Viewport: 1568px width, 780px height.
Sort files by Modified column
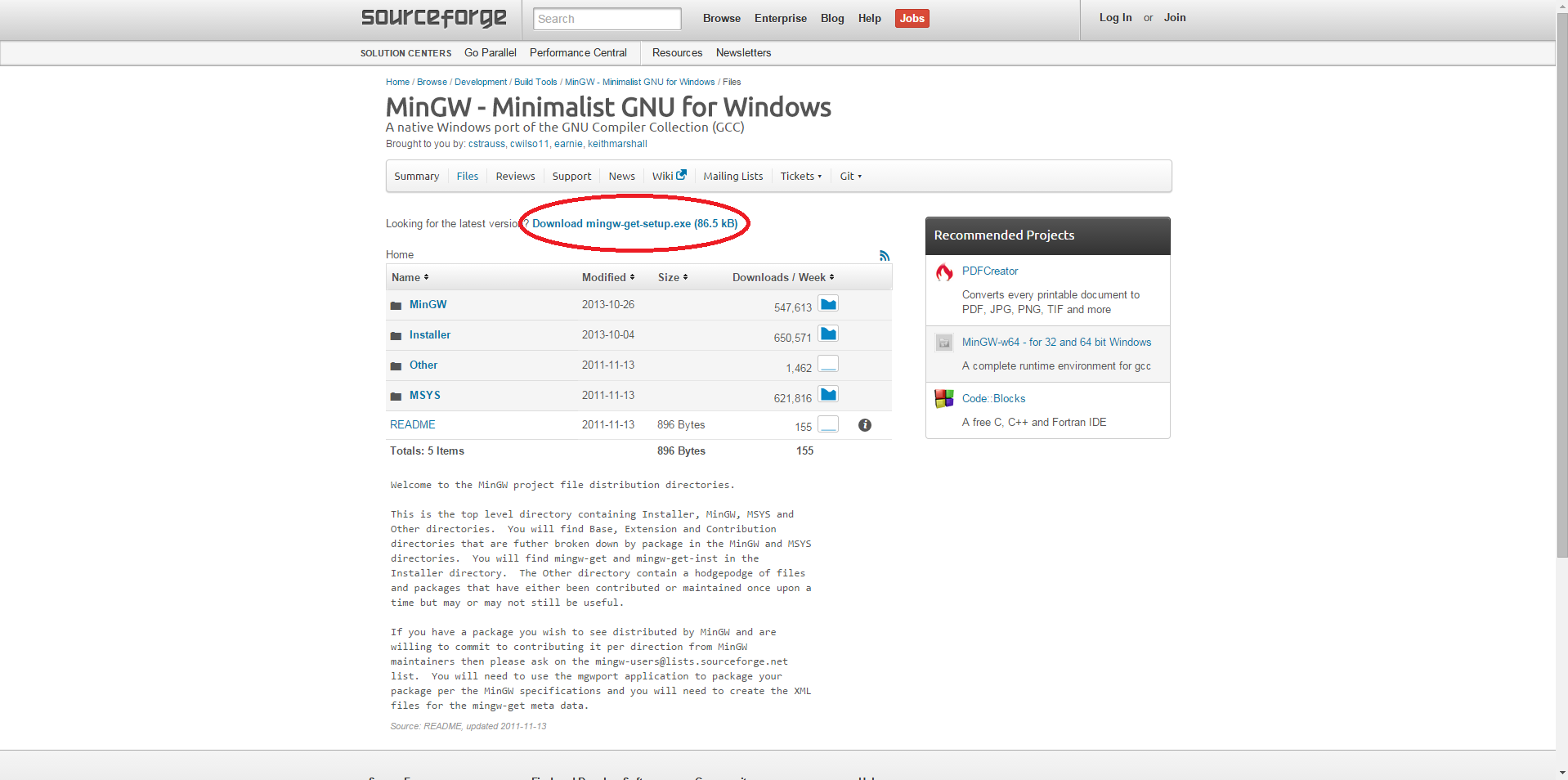(608, 277)
